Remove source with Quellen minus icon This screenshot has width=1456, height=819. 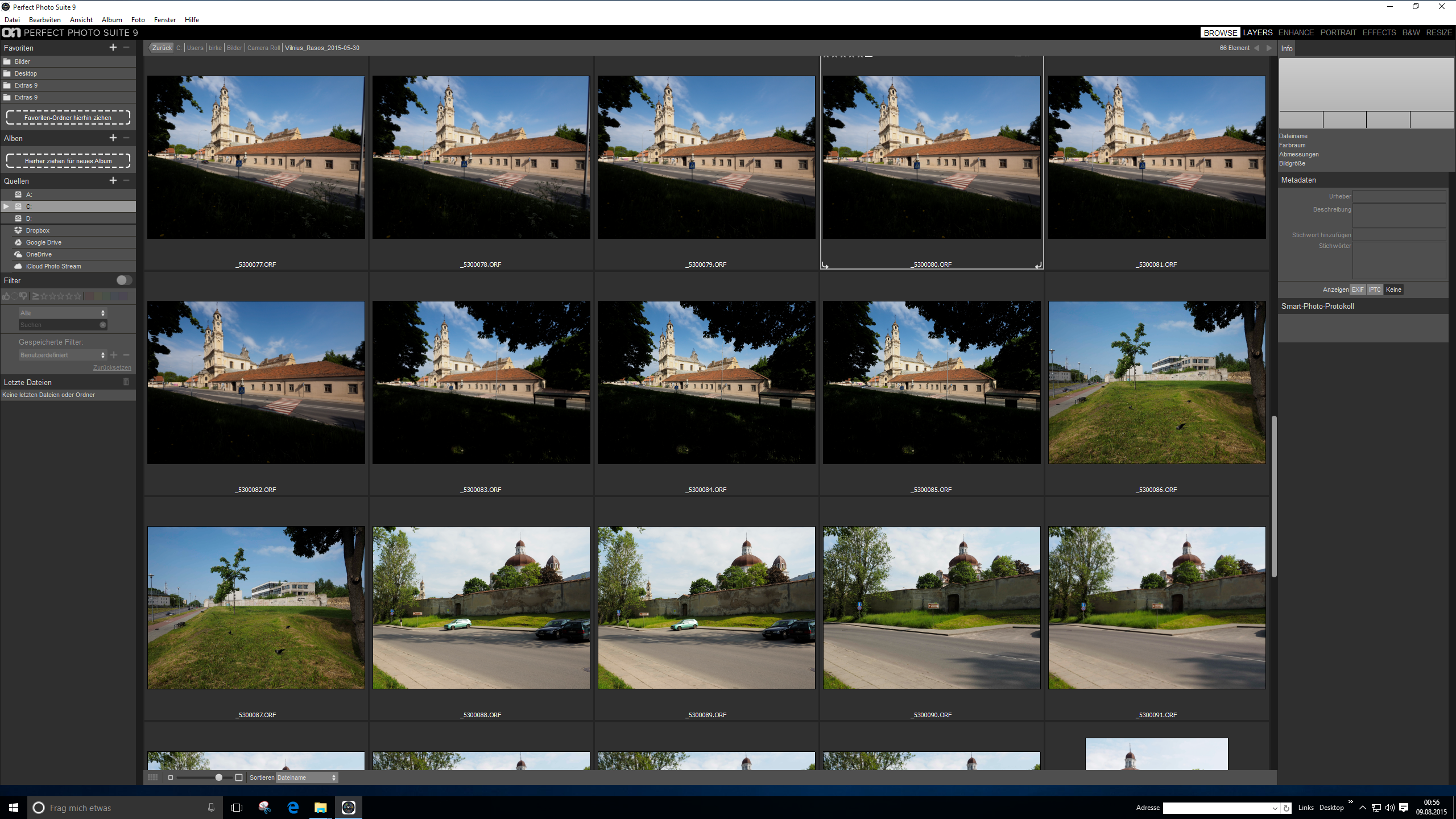click(x=126, y=180)
